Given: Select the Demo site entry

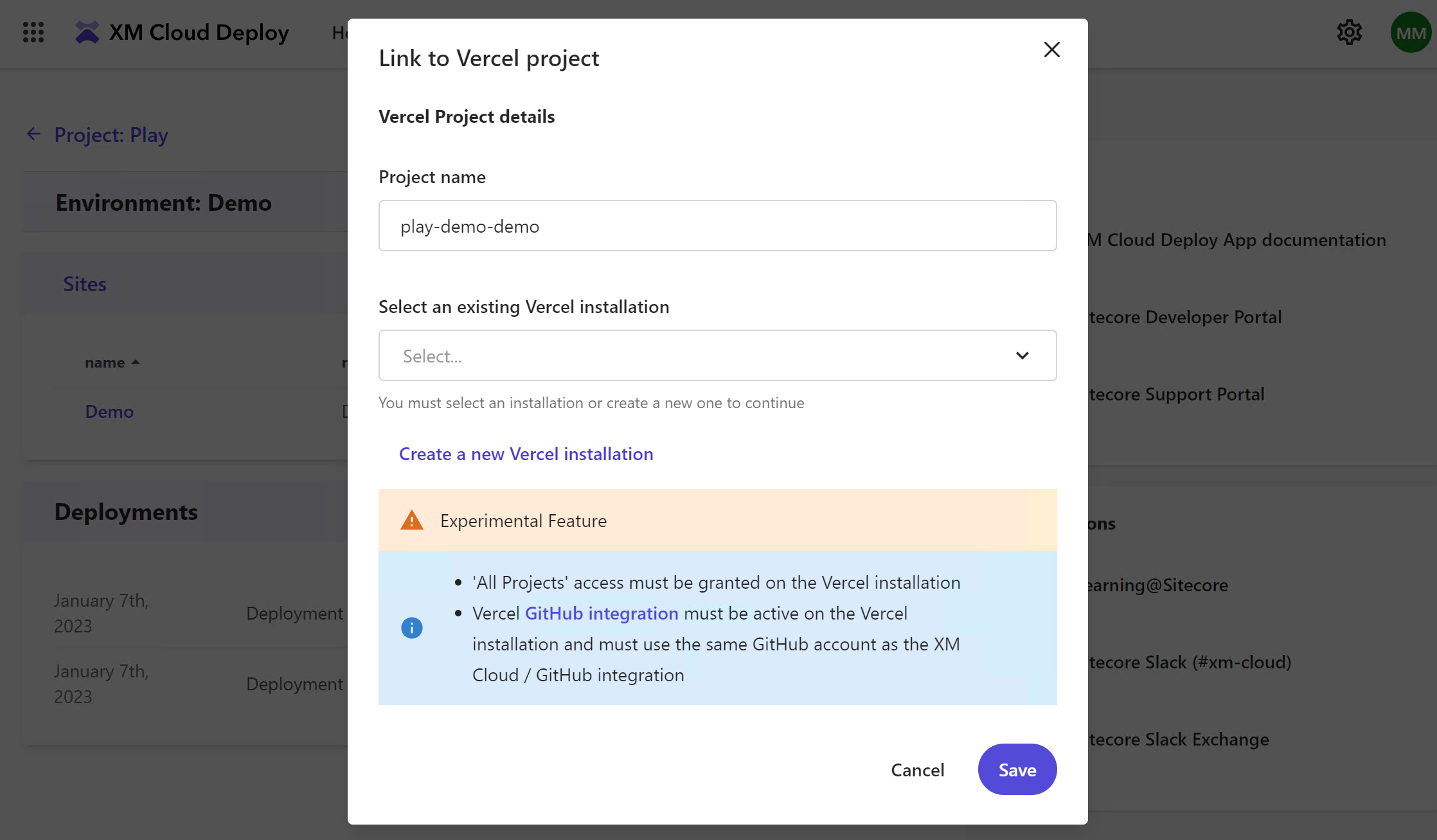Looking at the screenshot, I should pyautogui.click(x=109, y=411).
